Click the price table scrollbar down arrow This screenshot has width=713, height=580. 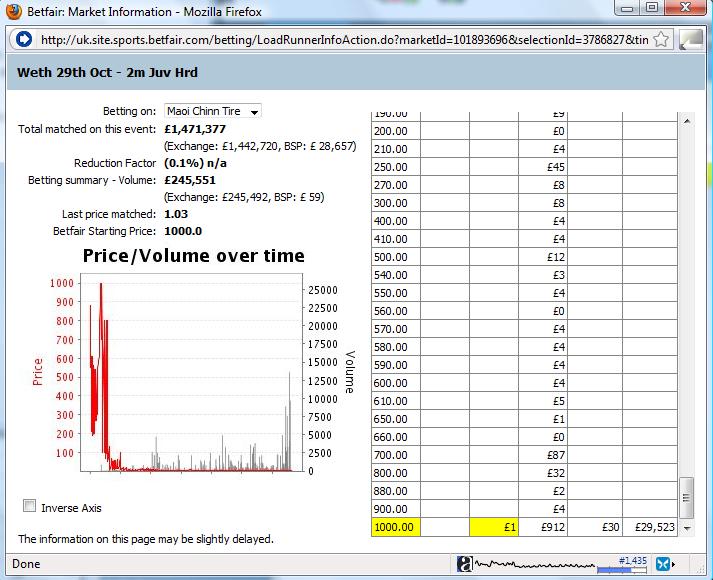coord(687,528)
